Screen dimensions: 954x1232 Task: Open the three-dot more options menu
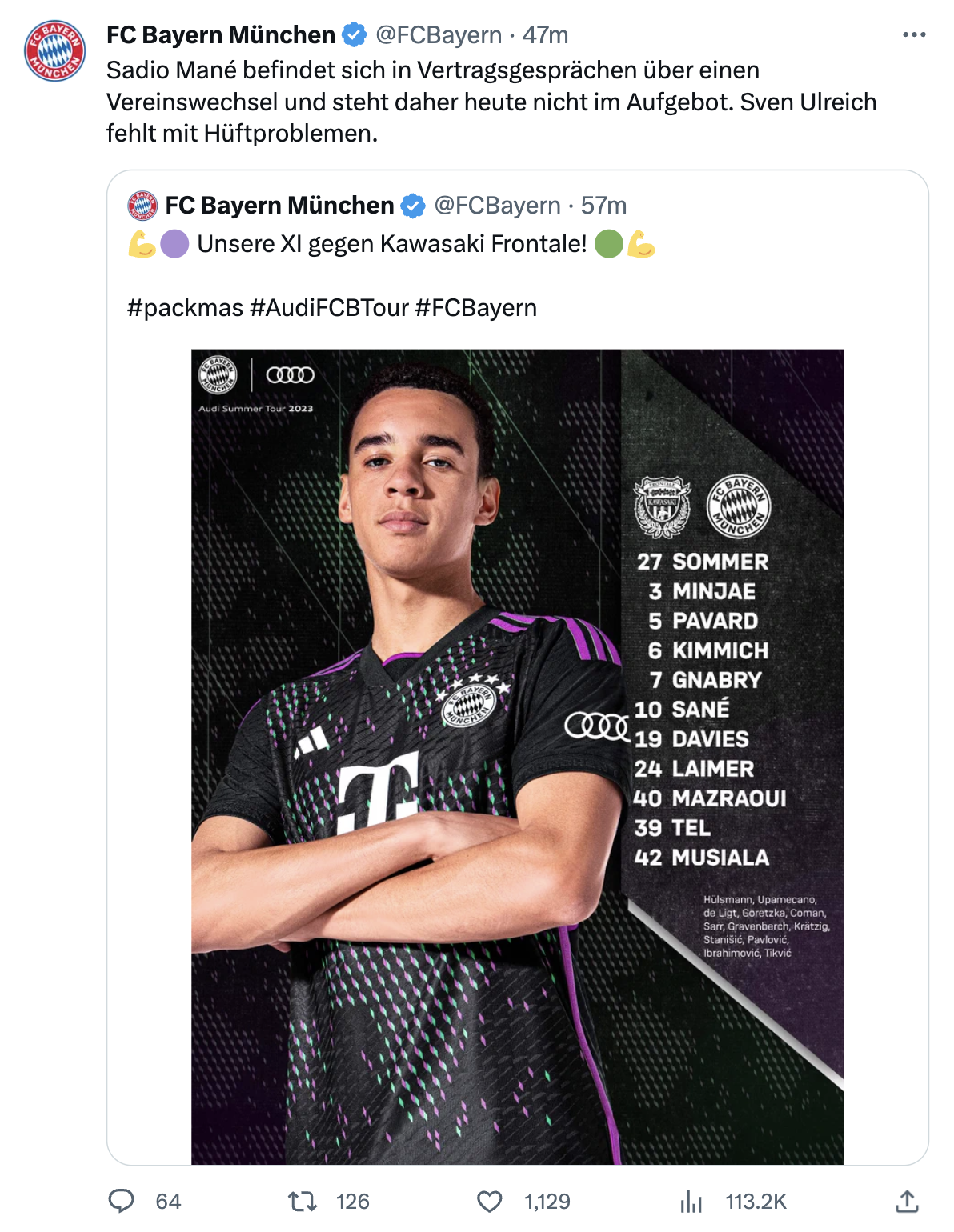[913, 35]
